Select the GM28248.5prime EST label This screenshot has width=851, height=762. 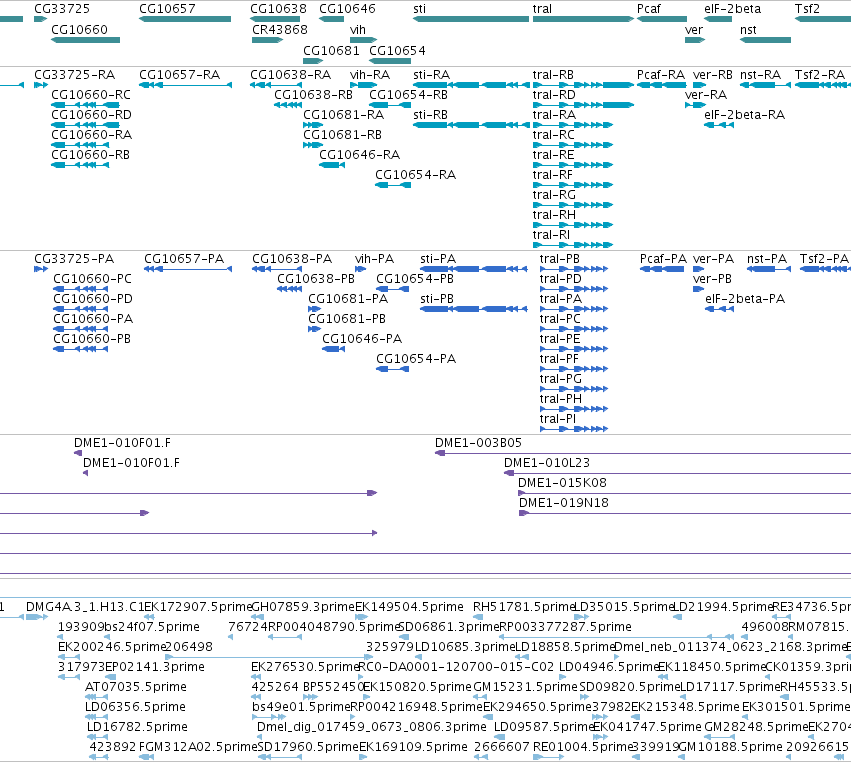pyautogui.click(x=756, y=727)
